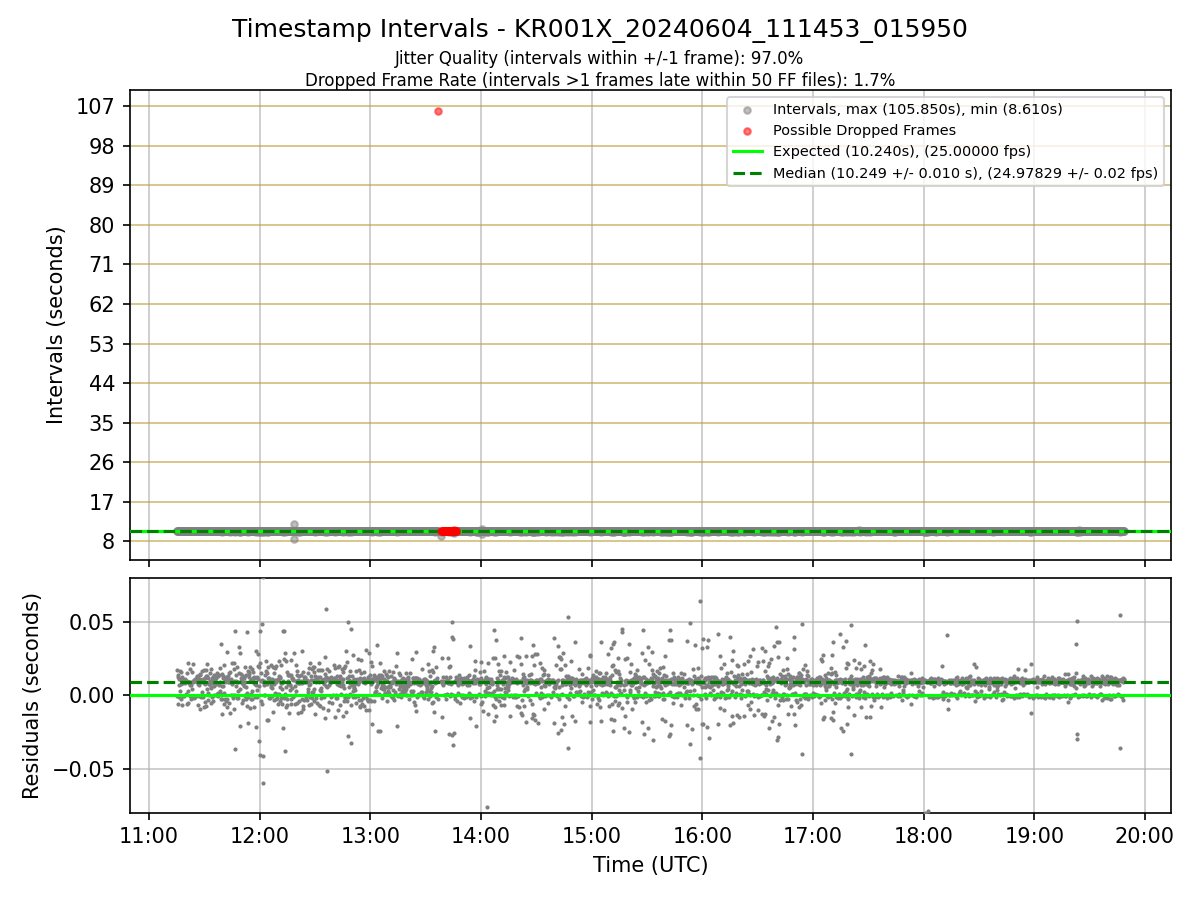1200x900 pixels.
Task: Click the 'Intervals (seconds)' y-axis label
Action: (x=56, y=325)
